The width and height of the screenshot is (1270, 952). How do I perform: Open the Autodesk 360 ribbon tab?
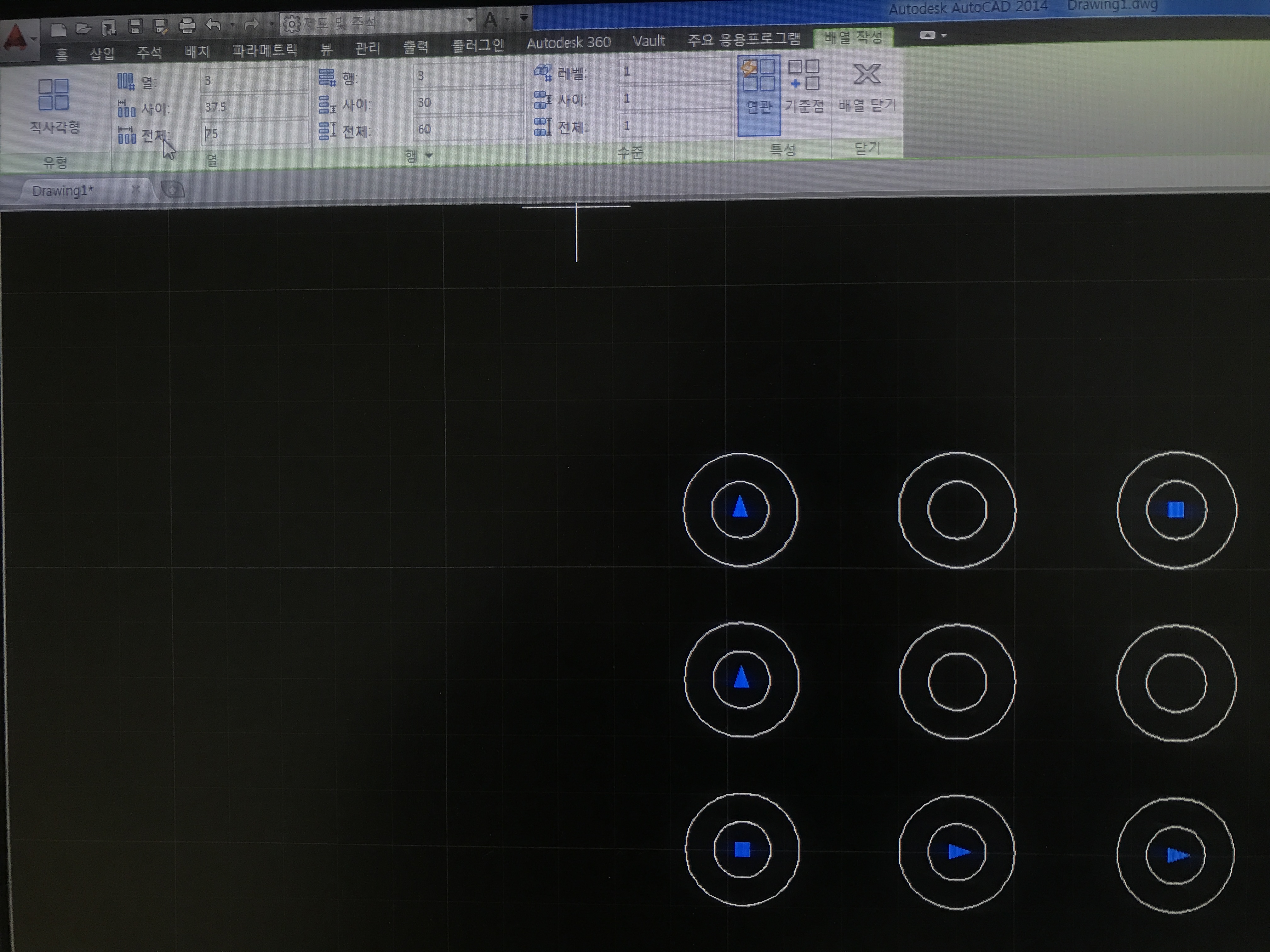569,43
